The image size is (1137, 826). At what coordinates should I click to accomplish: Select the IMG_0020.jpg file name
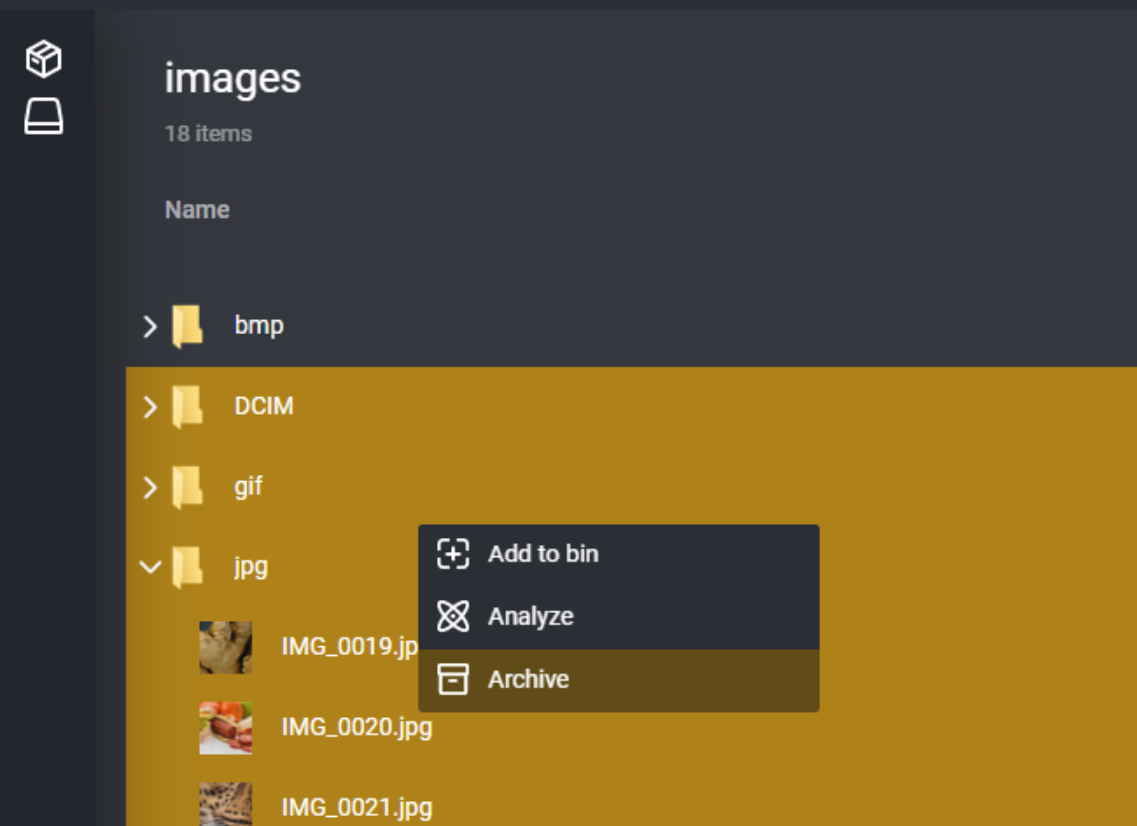(357, 727)
